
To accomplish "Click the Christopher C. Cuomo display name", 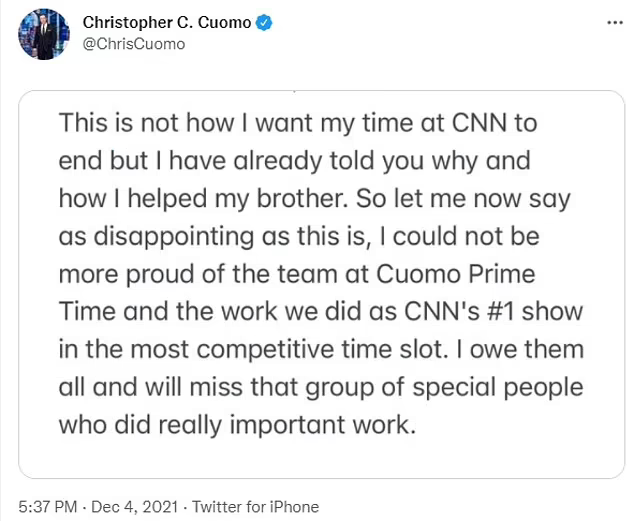I will click(x=168, y=23).
